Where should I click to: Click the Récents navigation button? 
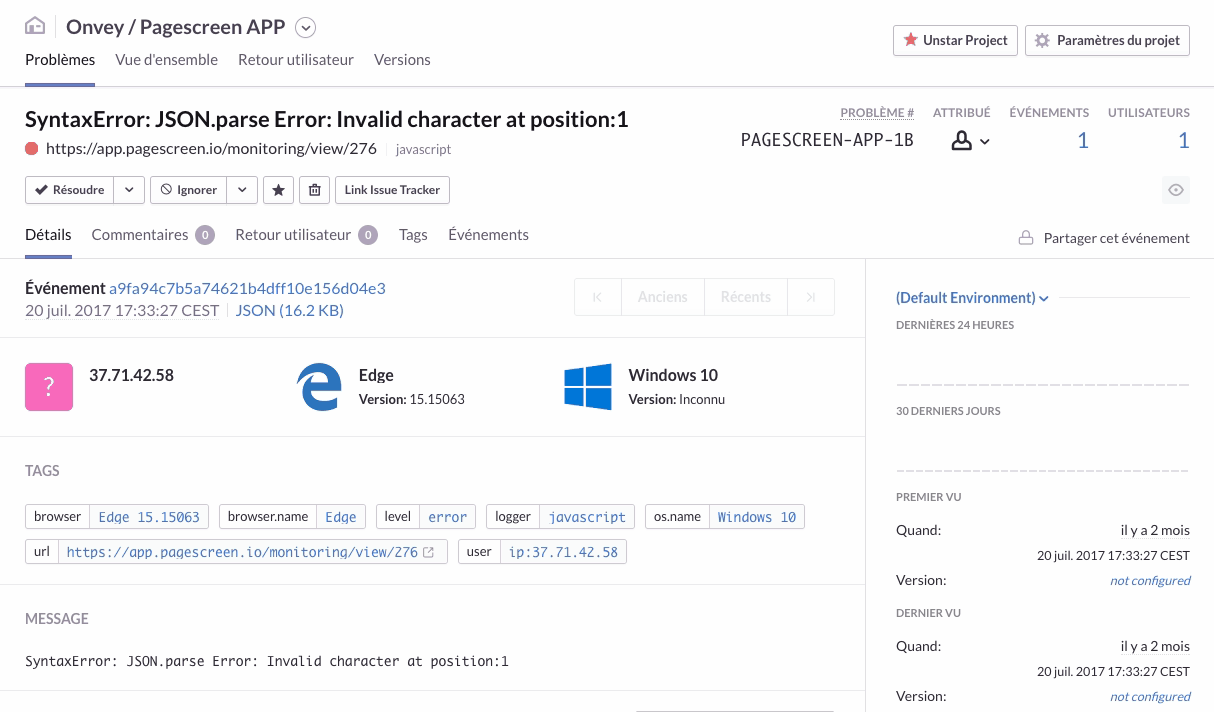(x=746, y=297)
